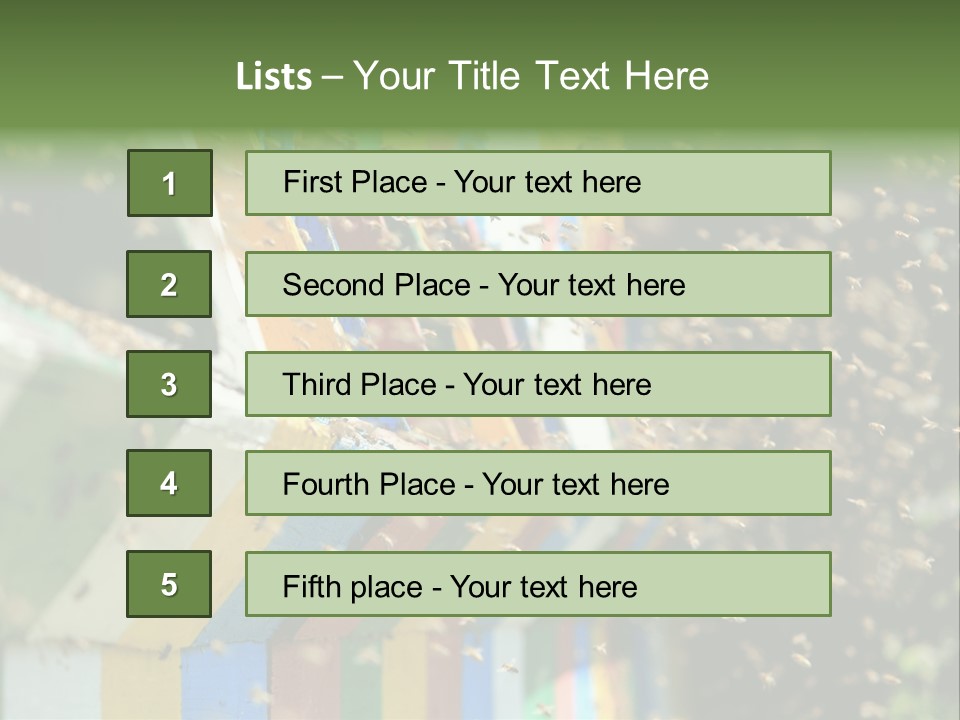Viewport: 960px width, 720px height.
Task: Click the words 'Fourth Place' in the fourth bar
Action: point(369,484)
